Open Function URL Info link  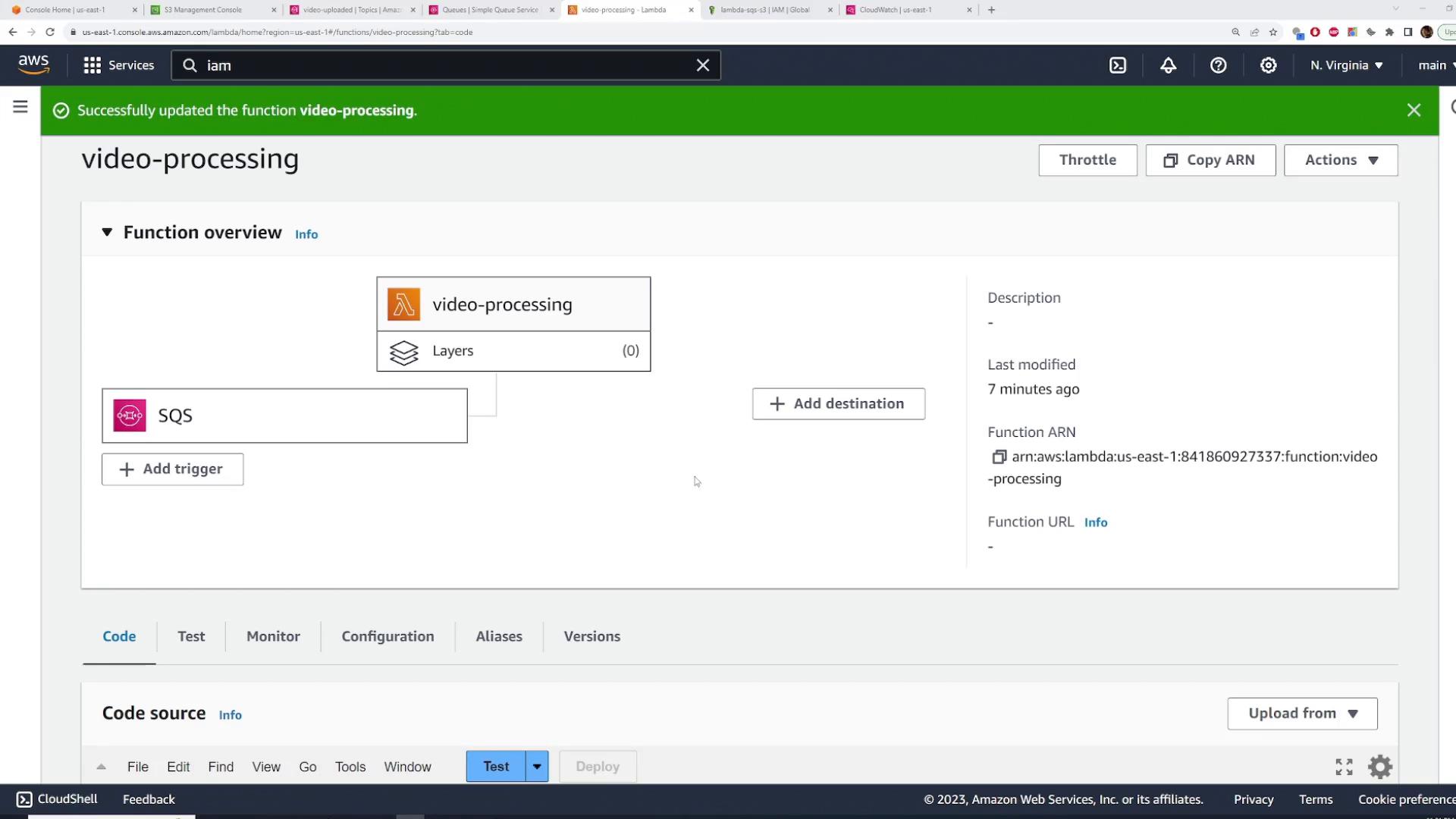click(x=1096, y=522)
